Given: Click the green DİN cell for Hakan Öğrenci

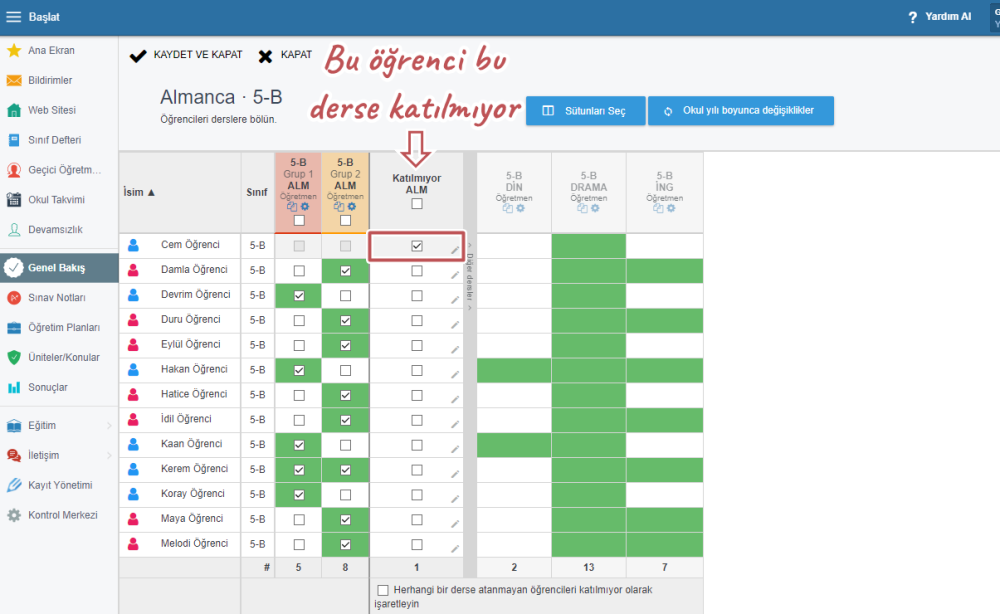Looking at the screenshot, I should click(514, 370).
